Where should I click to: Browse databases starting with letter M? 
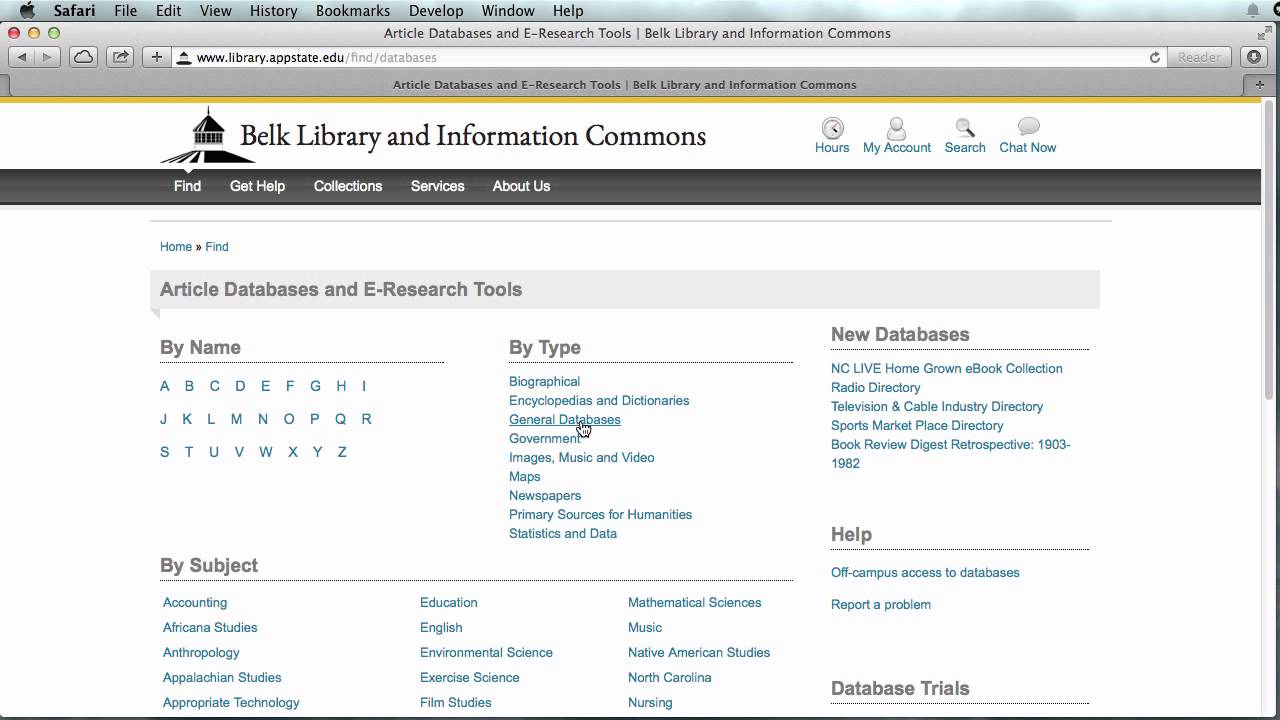click(236, 419)
